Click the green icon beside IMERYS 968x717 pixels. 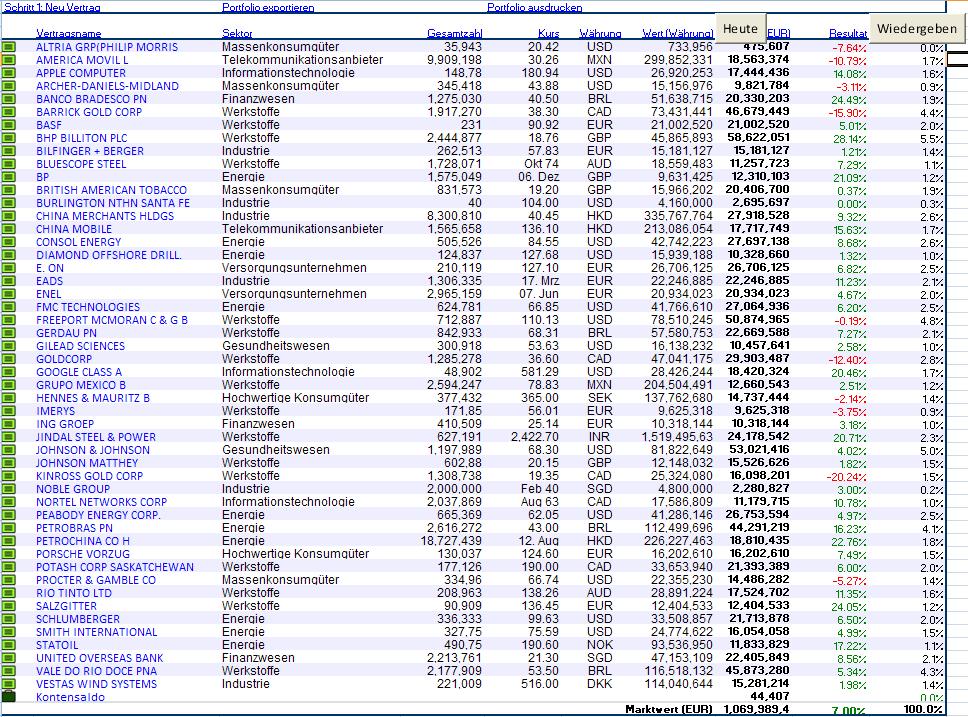8,411
